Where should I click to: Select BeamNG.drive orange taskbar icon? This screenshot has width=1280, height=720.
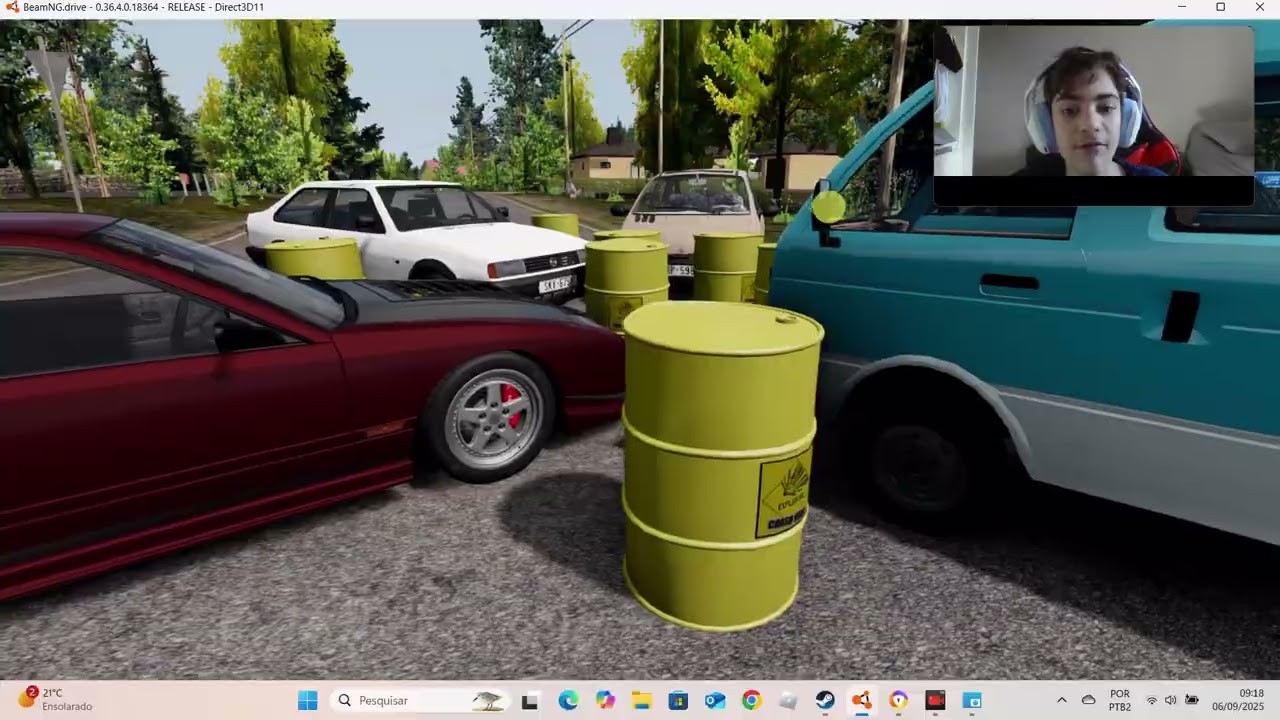(861, 700)
